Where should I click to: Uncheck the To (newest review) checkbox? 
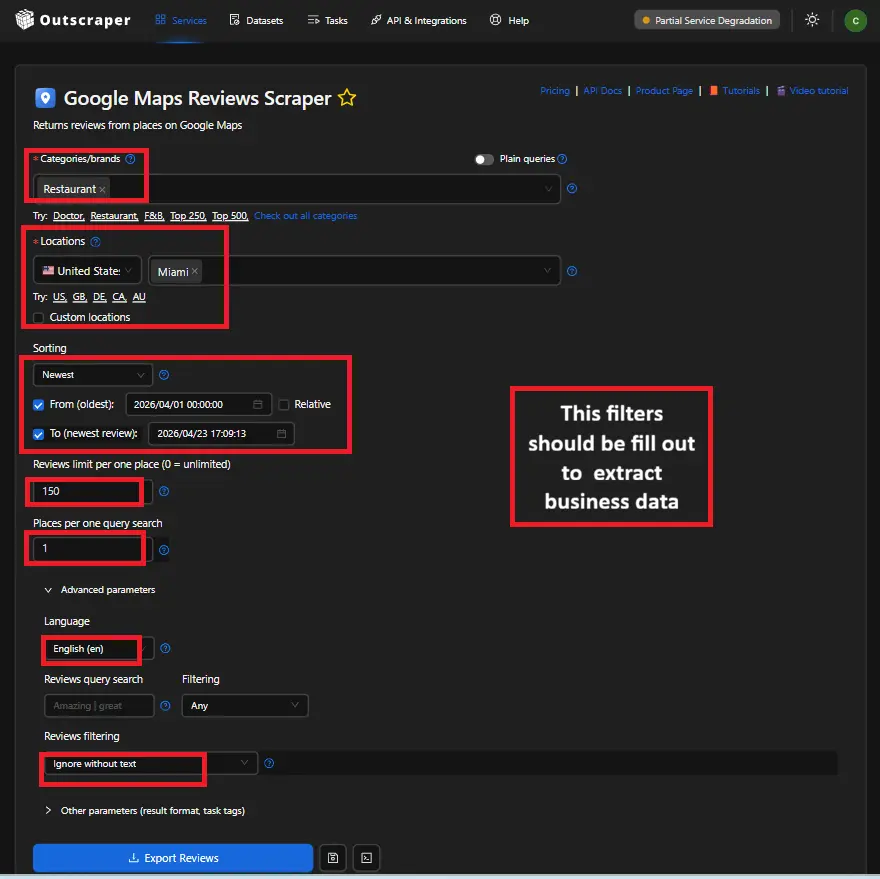point(39,434)
